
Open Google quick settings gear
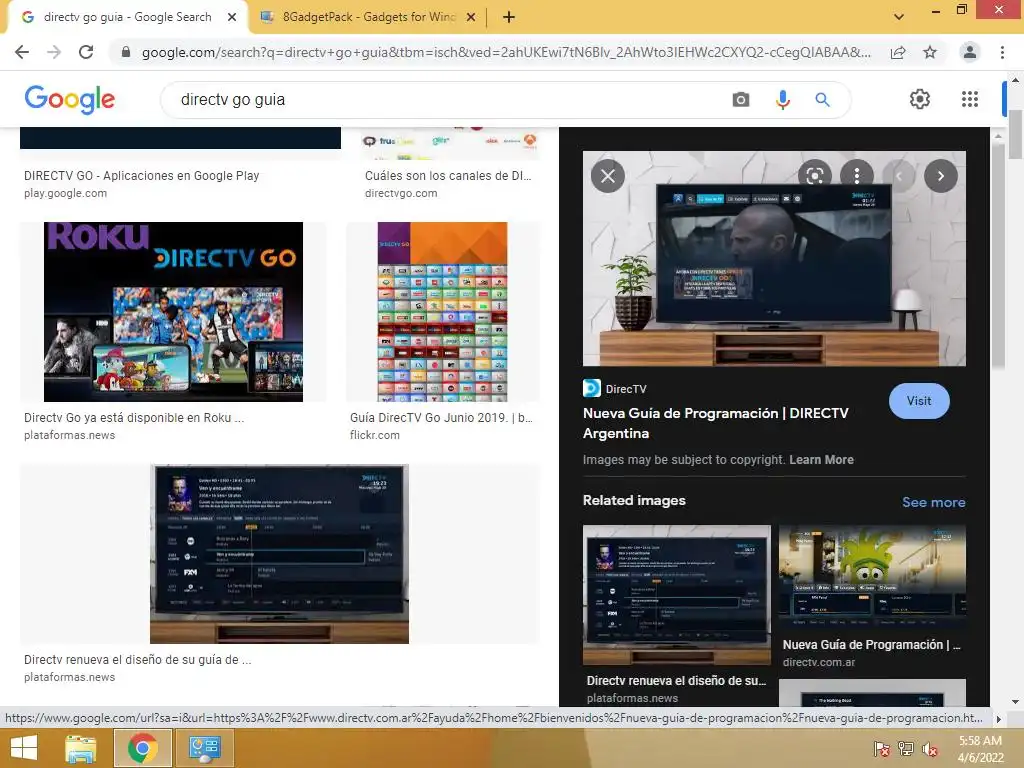(x=920, y=99)
